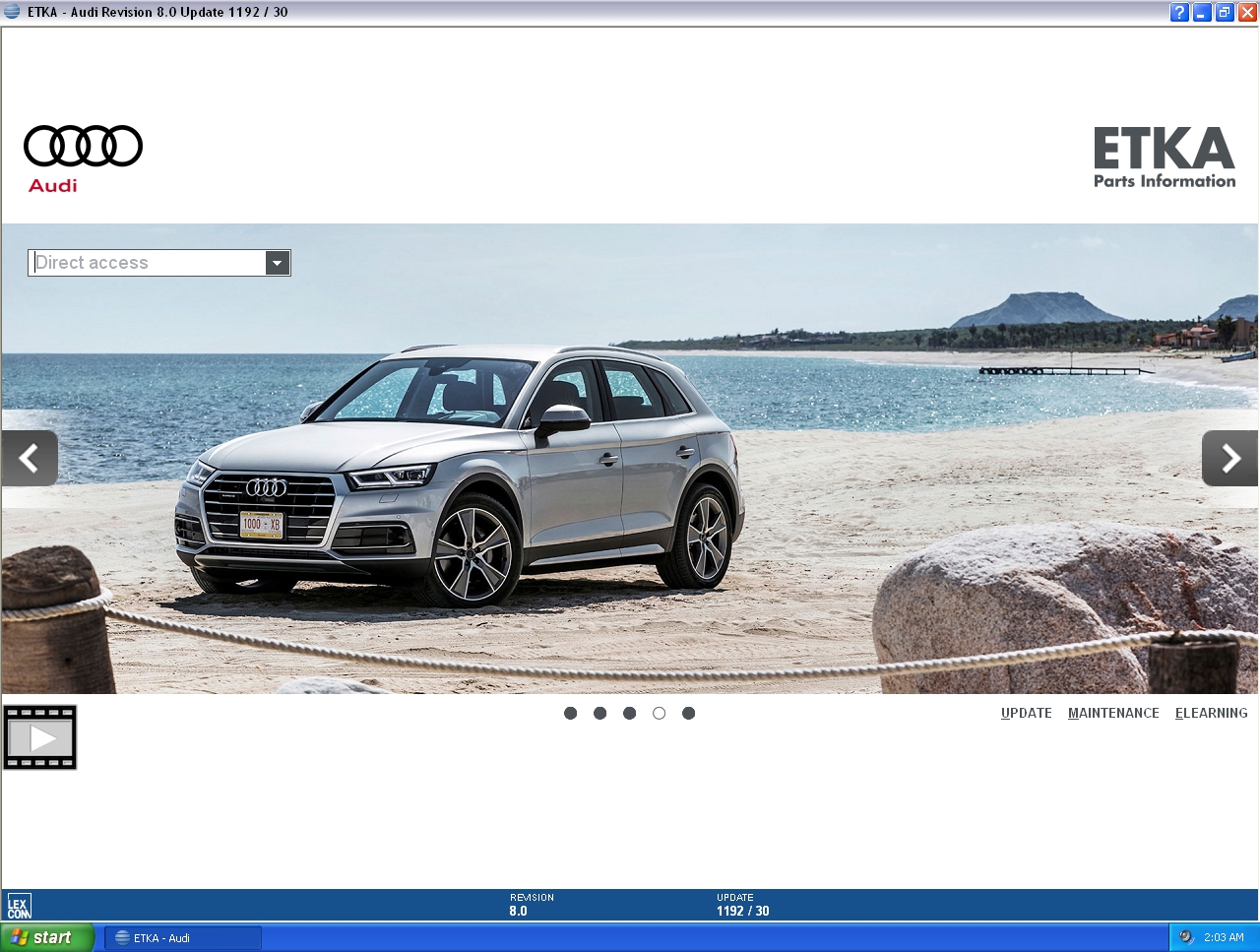This screenshot has height=952, width=1260.
Task: Open the help question mark button
Action: point(1179,13)
